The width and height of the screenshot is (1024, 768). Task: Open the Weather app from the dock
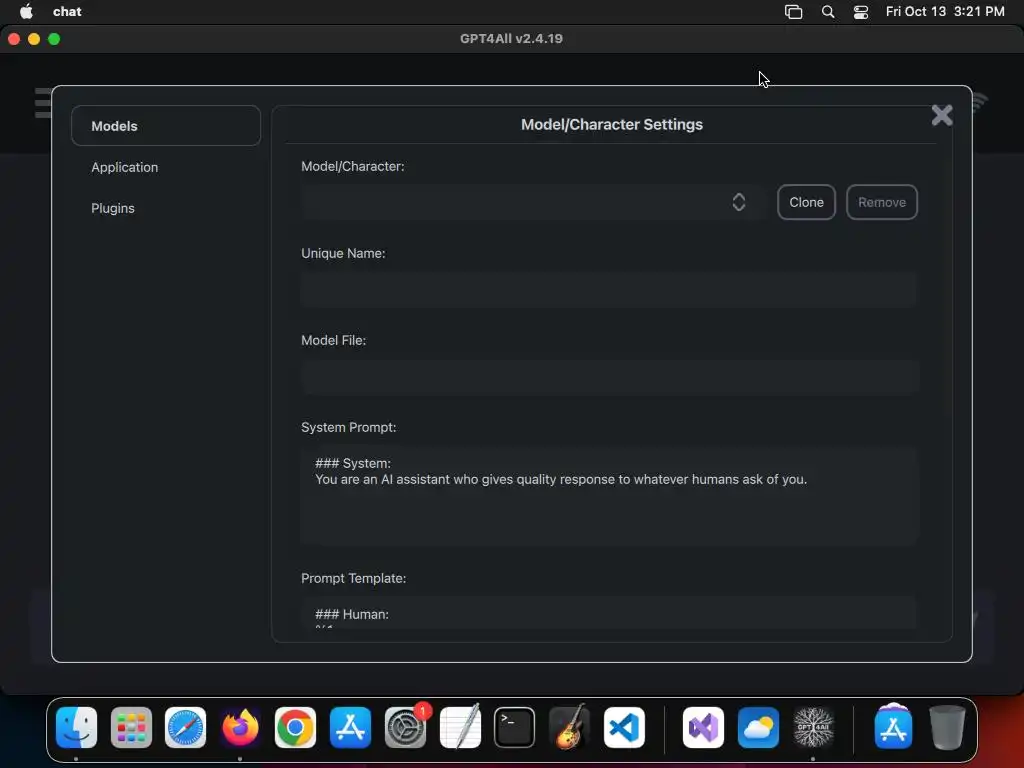(758, 728)
